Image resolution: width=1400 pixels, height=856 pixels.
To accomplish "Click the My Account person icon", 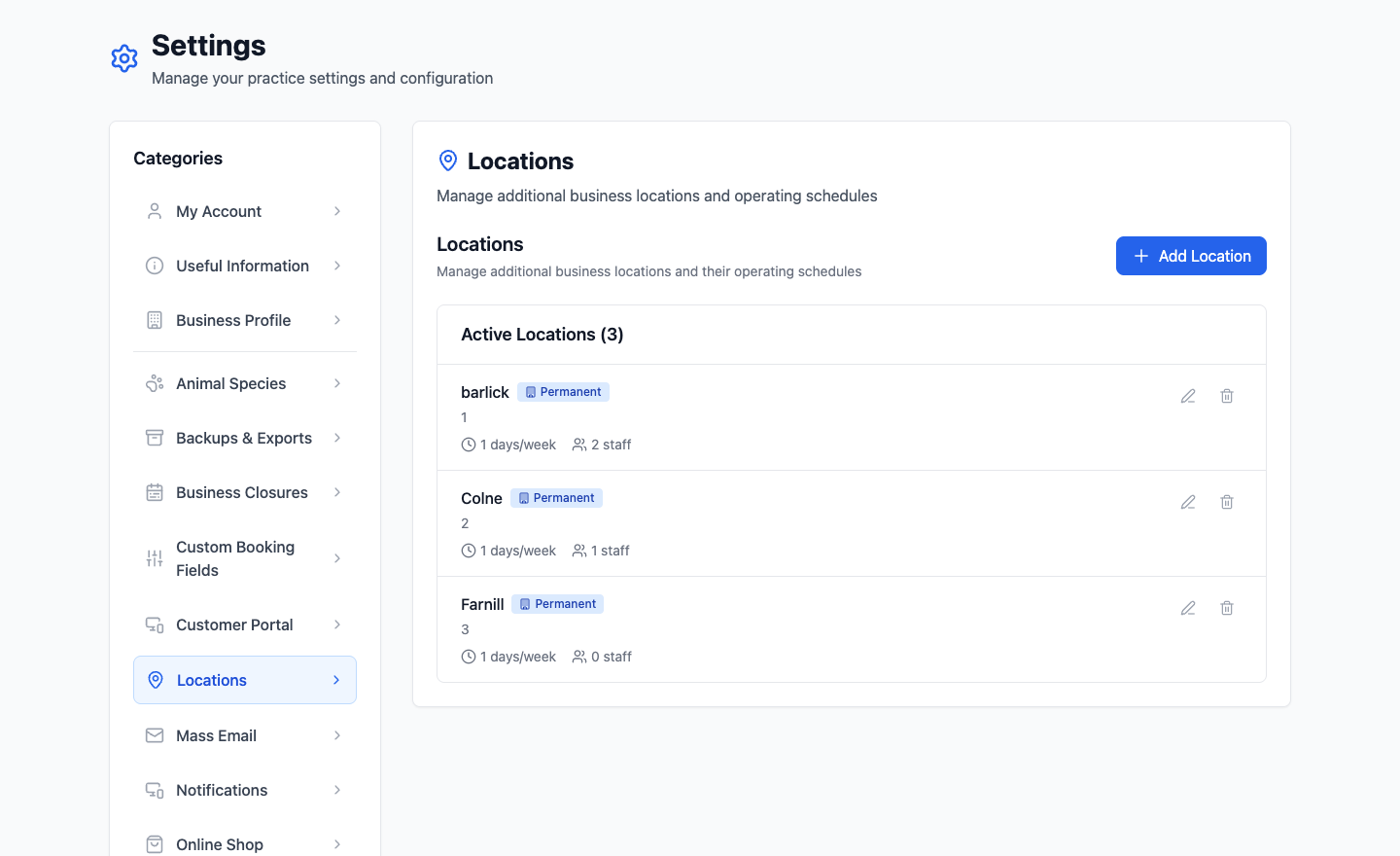I will click(x=155, y=211).
